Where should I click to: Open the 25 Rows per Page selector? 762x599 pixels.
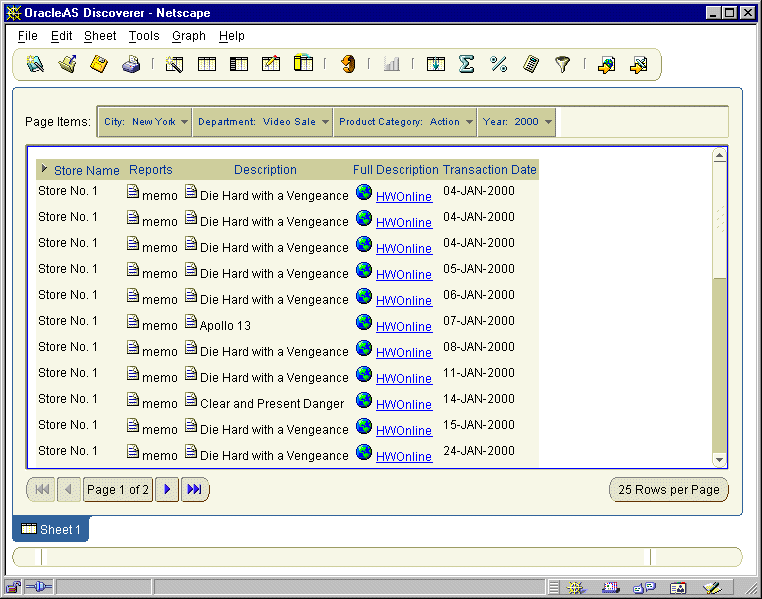[x=669, y=490]
